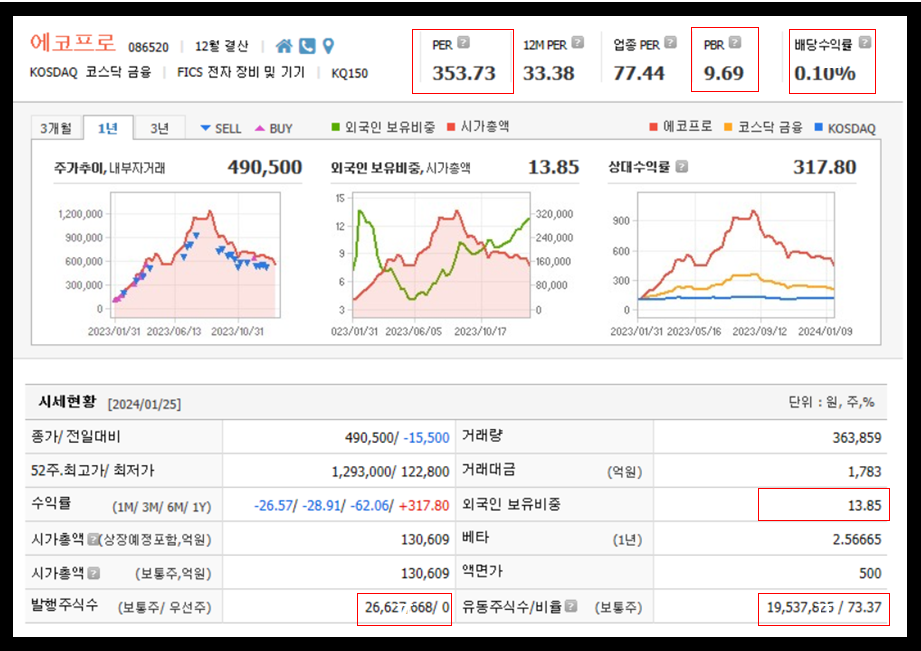
Task: Click the PBR value 9.69
Action: 724,73
